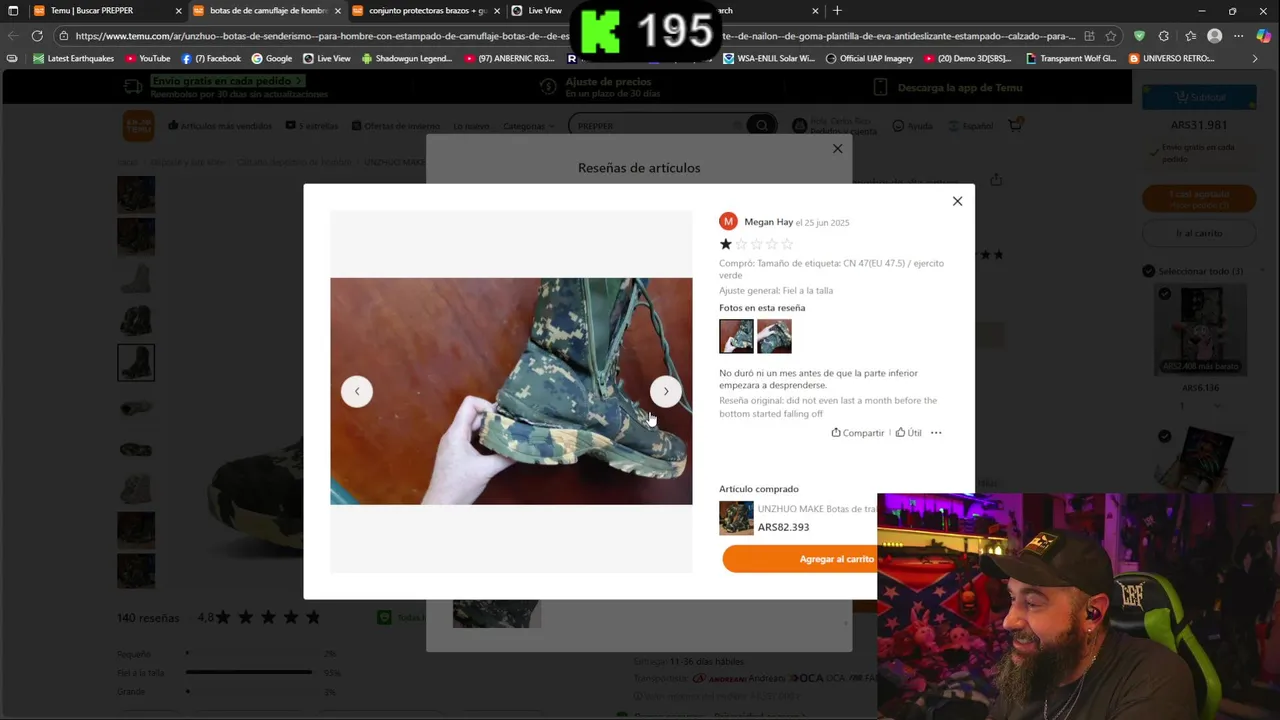Open the (7) Facebook bookmark
1280x720 pixels.
211,58
